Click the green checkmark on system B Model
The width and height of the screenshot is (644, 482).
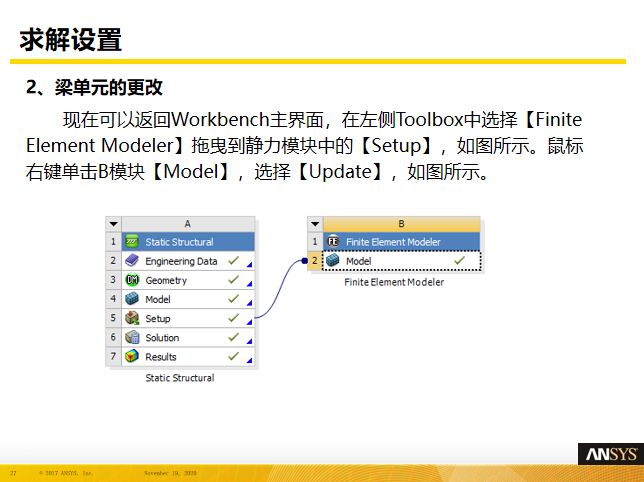point(460,260)
